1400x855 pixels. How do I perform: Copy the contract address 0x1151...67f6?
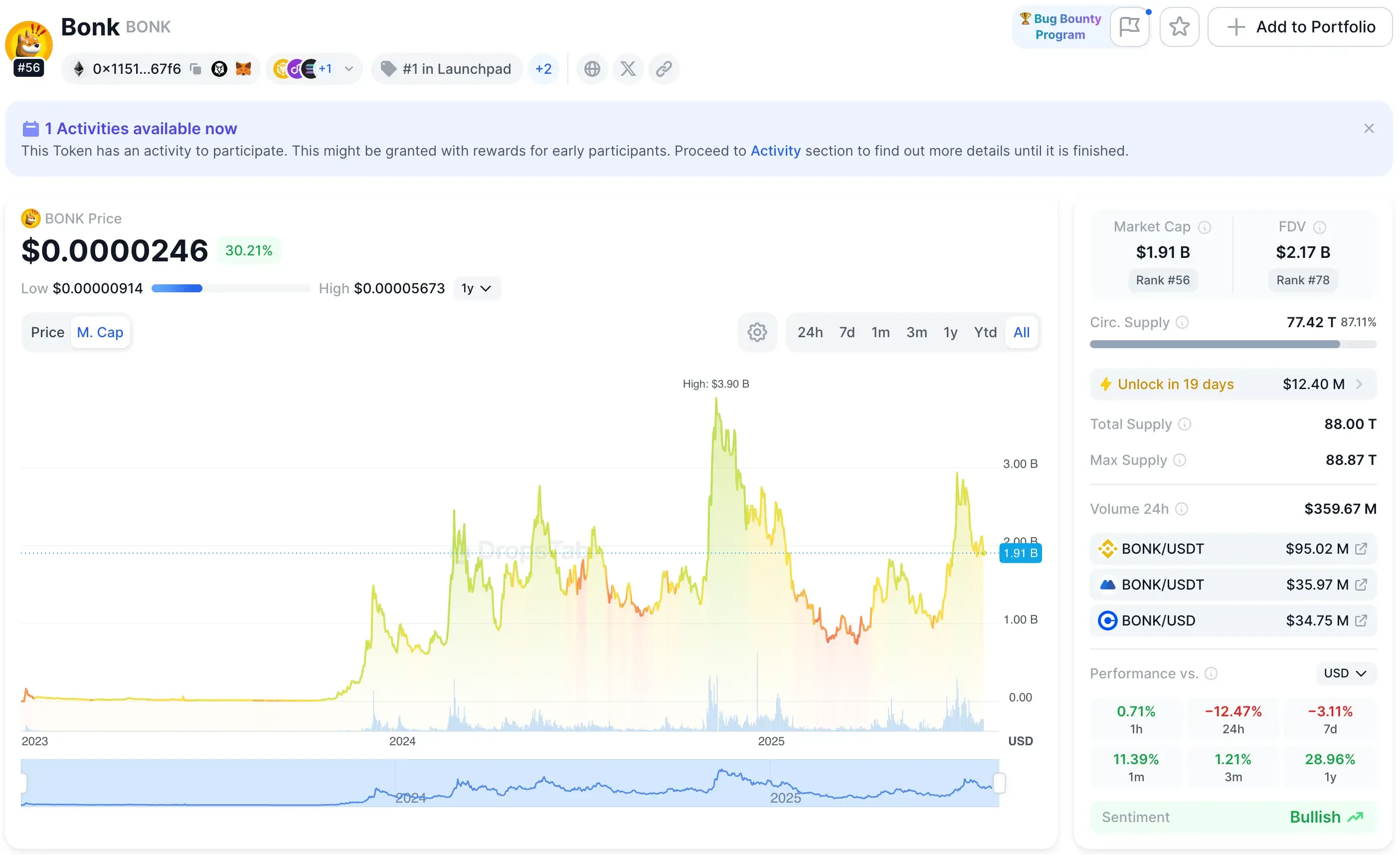pos(195,69)
